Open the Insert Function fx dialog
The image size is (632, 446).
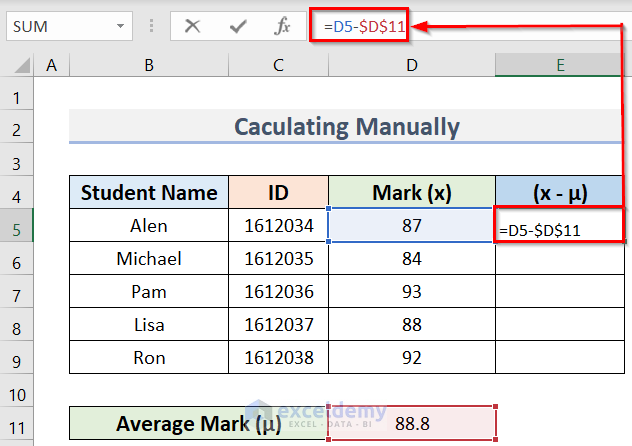pos(282,27)
